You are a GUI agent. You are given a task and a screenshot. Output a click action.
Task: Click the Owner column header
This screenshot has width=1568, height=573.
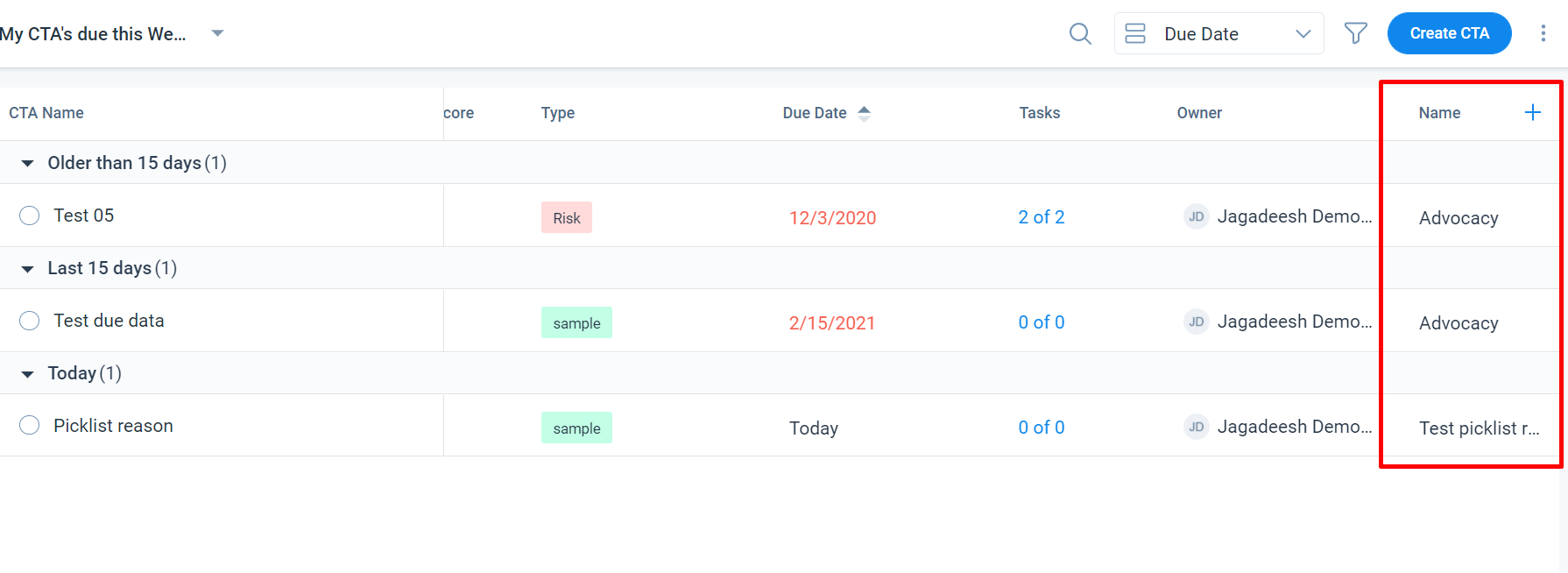coord(1199,113)
